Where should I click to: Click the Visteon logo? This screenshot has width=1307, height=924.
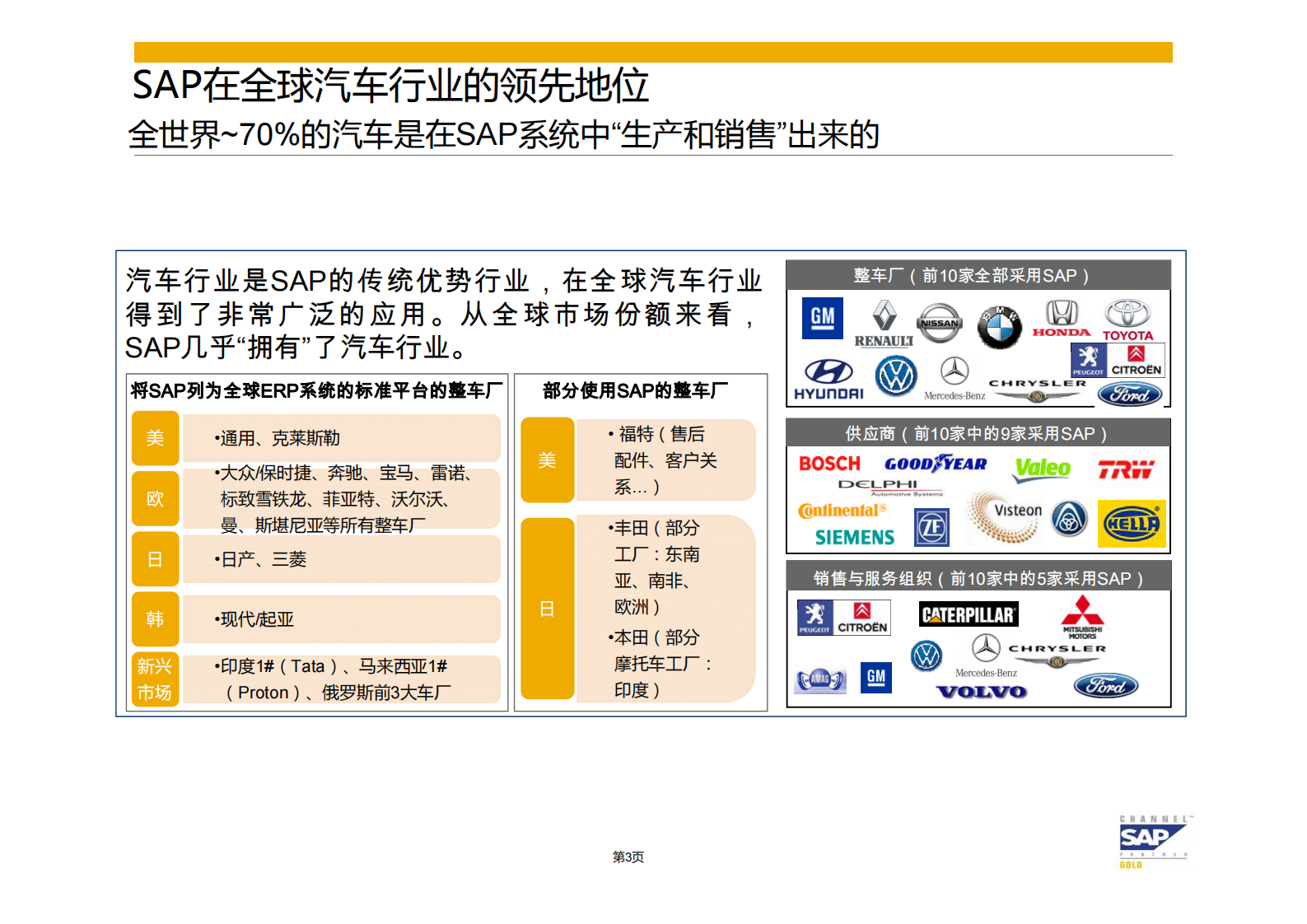pyautogui.click(x=1006, y=516)
